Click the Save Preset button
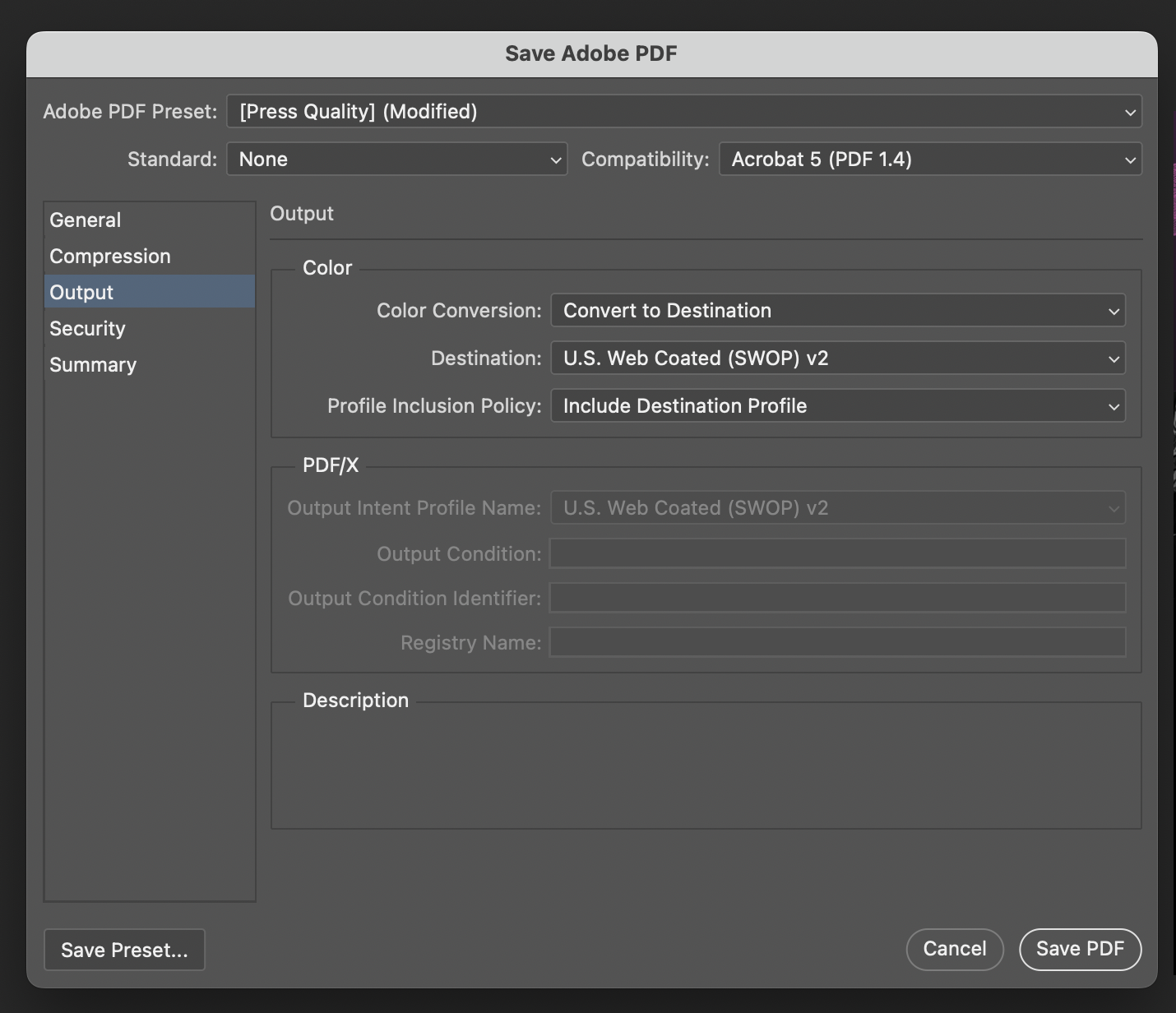This screenshot has height=1013, width=1176. [x=124, y=950]
